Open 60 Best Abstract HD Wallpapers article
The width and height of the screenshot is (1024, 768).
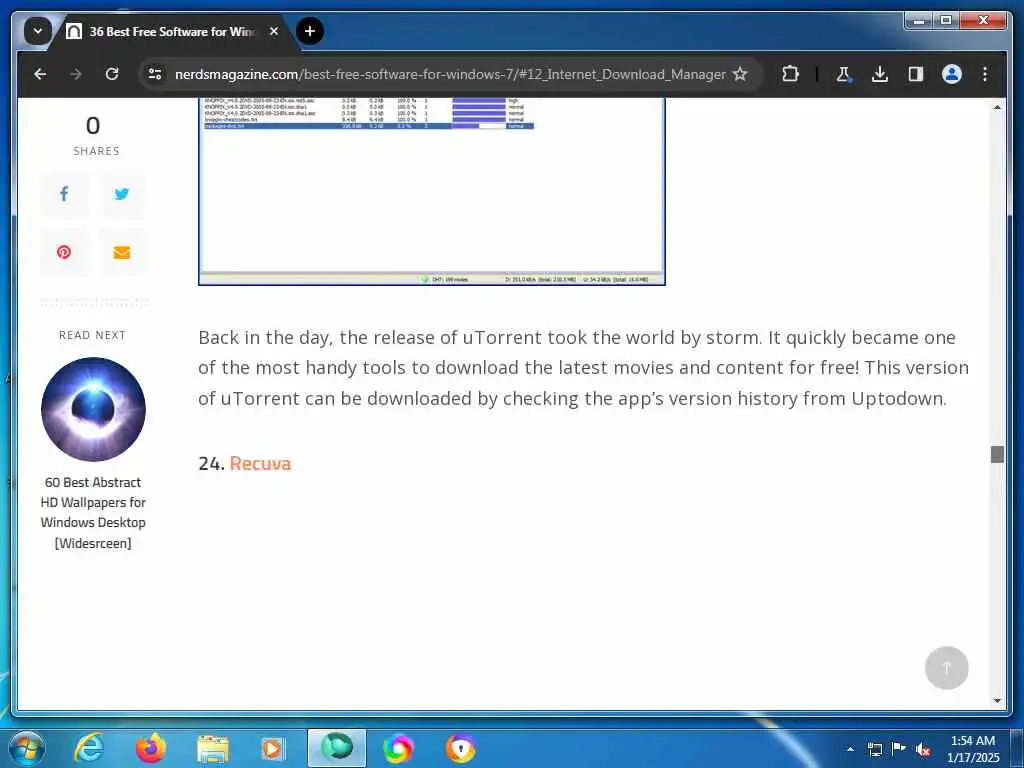click(x=93, y=513)
